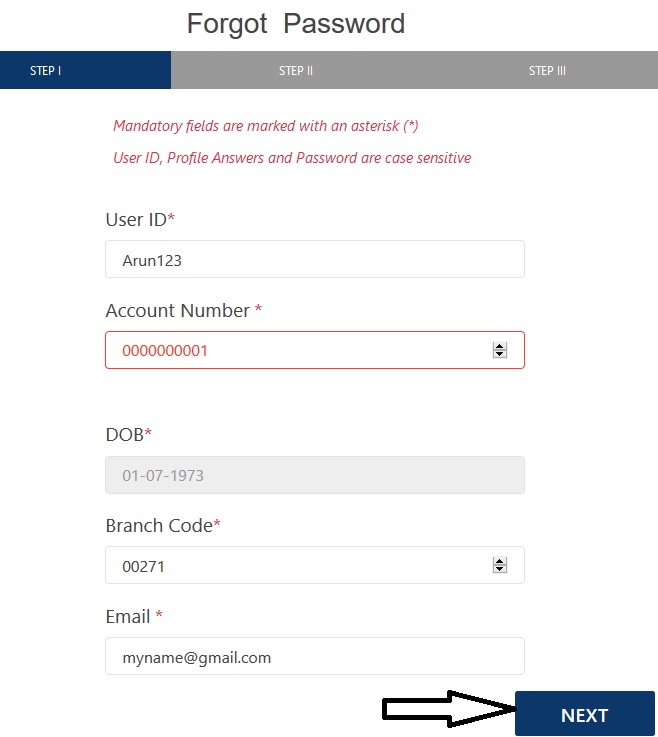
Task: Switch to the STEP II tab
Action: 296,71
